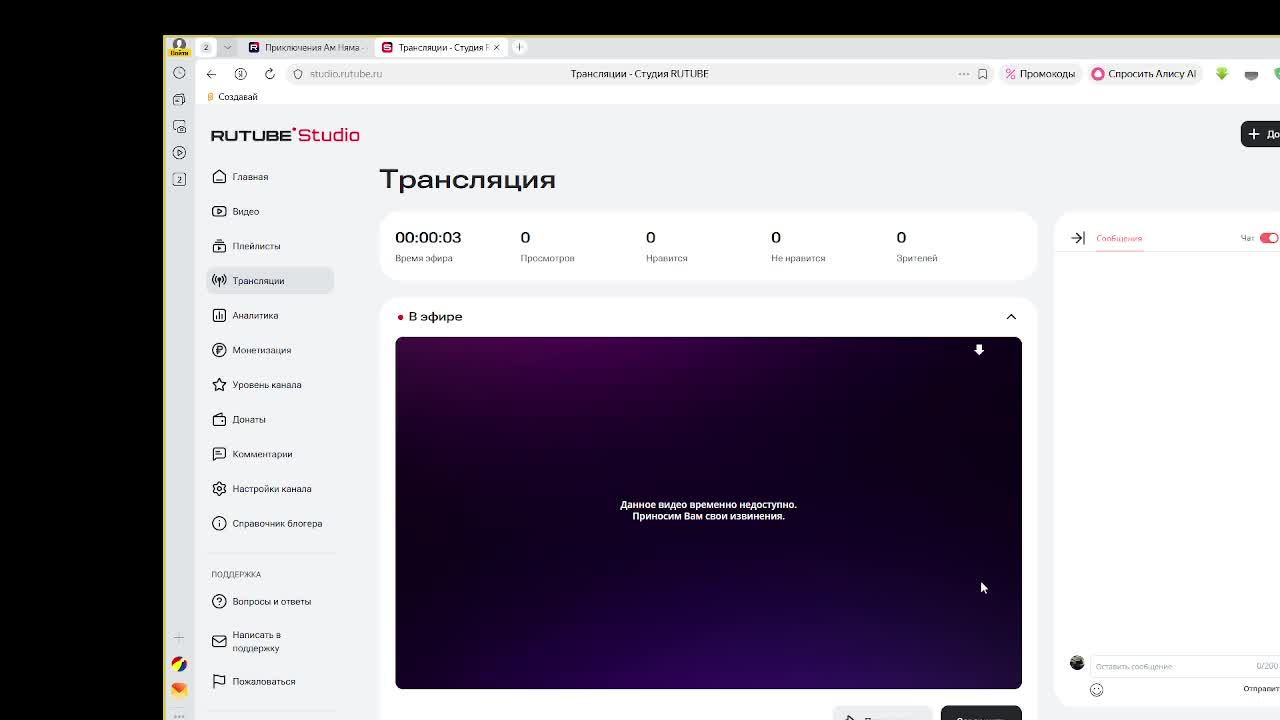This screenshot has width=1280, height=720.
Task: Collapse the В эфире section
Action: tap(1011, 316)
